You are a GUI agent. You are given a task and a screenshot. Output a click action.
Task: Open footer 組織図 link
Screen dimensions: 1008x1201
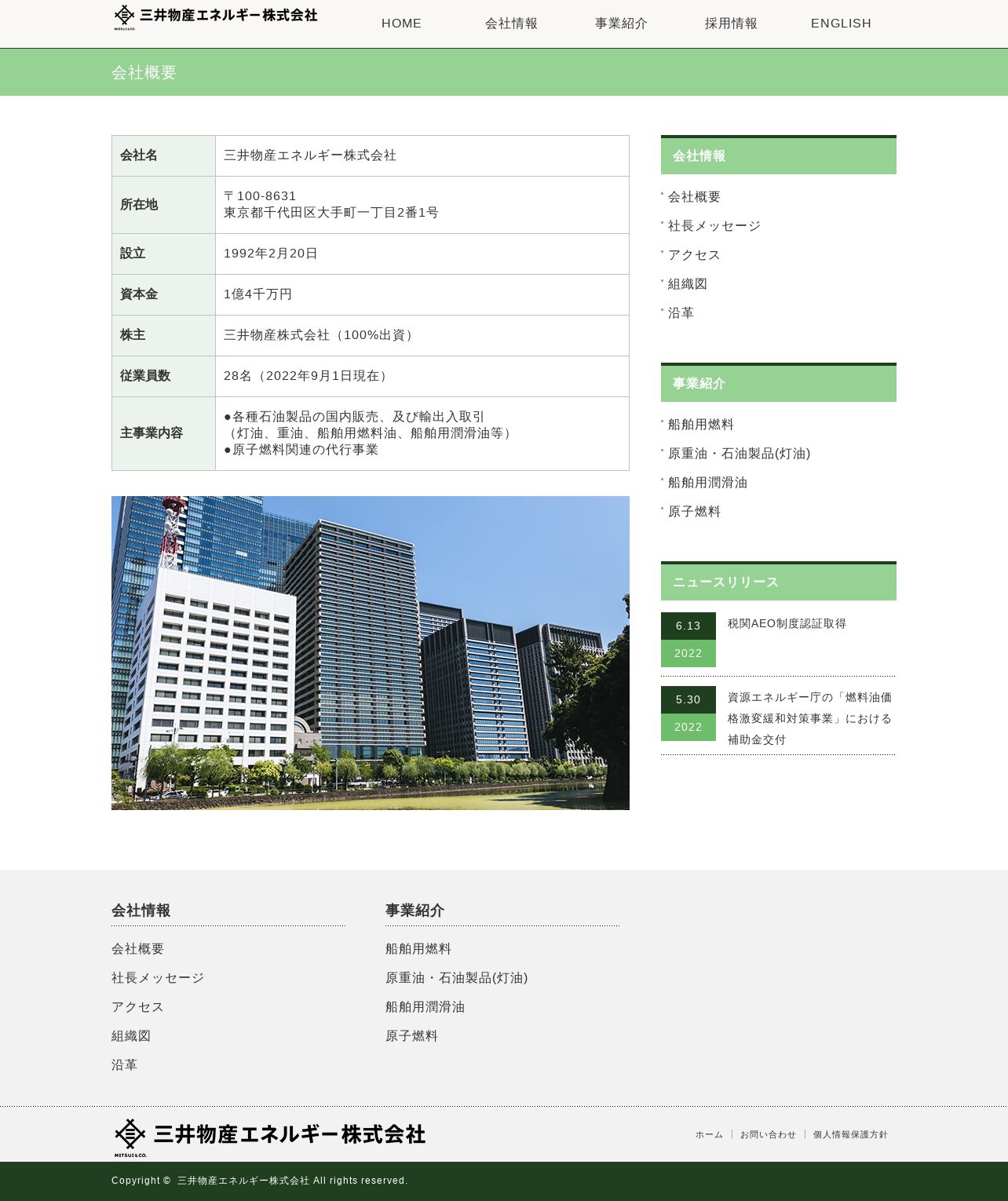click(x=131, y=1036)
